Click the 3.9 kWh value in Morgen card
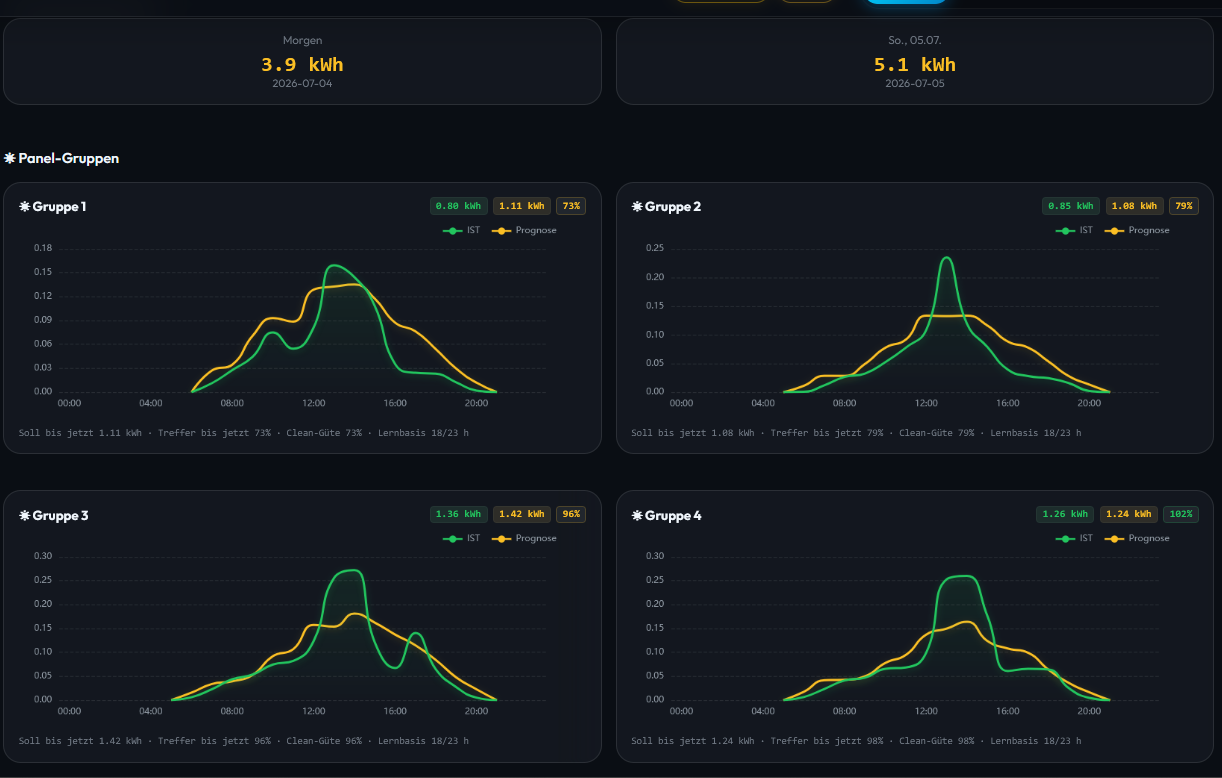Screen dimensions: 1222x778 coord(302,65)
